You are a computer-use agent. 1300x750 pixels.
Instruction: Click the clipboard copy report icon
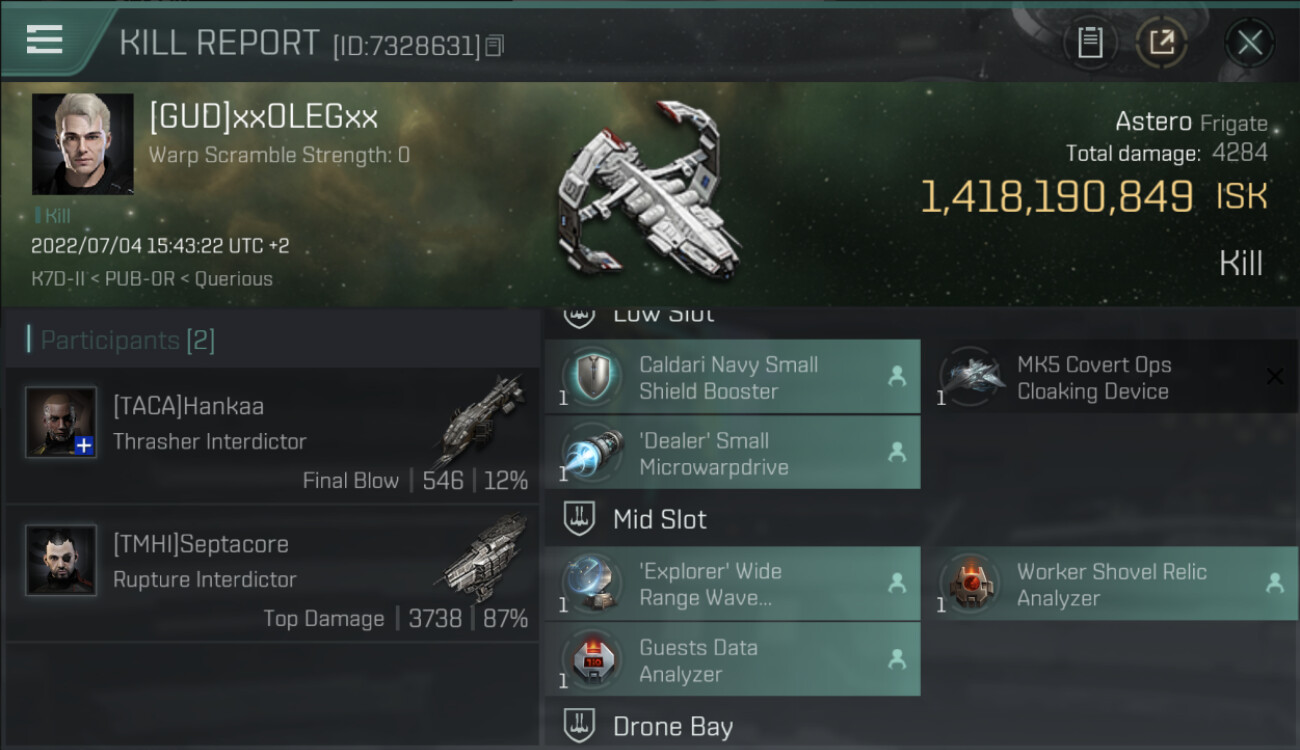point(1090,42)
